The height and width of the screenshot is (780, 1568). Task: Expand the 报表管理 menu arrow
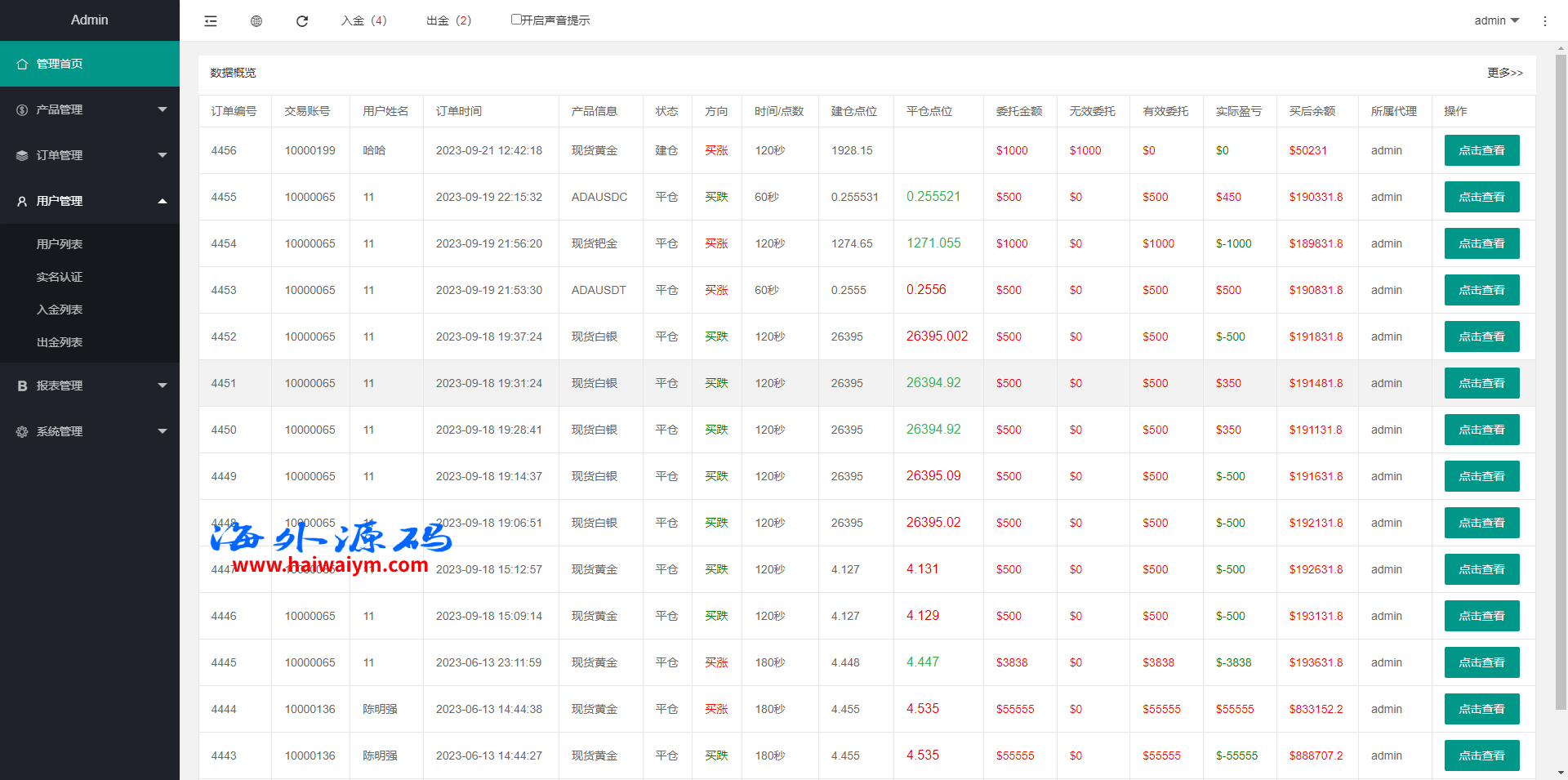click(163, 386)
